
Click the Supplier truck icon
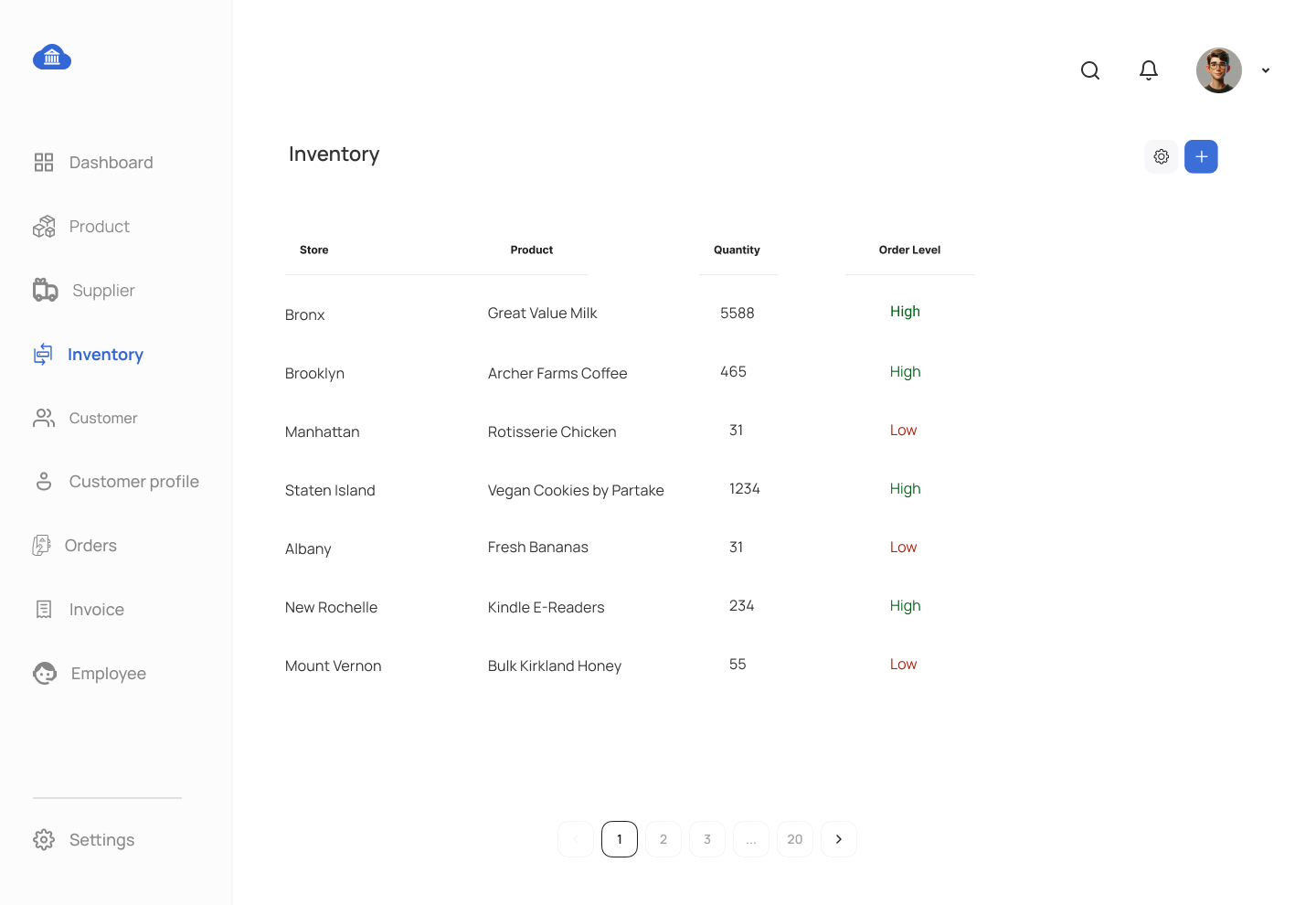(x=46, y=291)
